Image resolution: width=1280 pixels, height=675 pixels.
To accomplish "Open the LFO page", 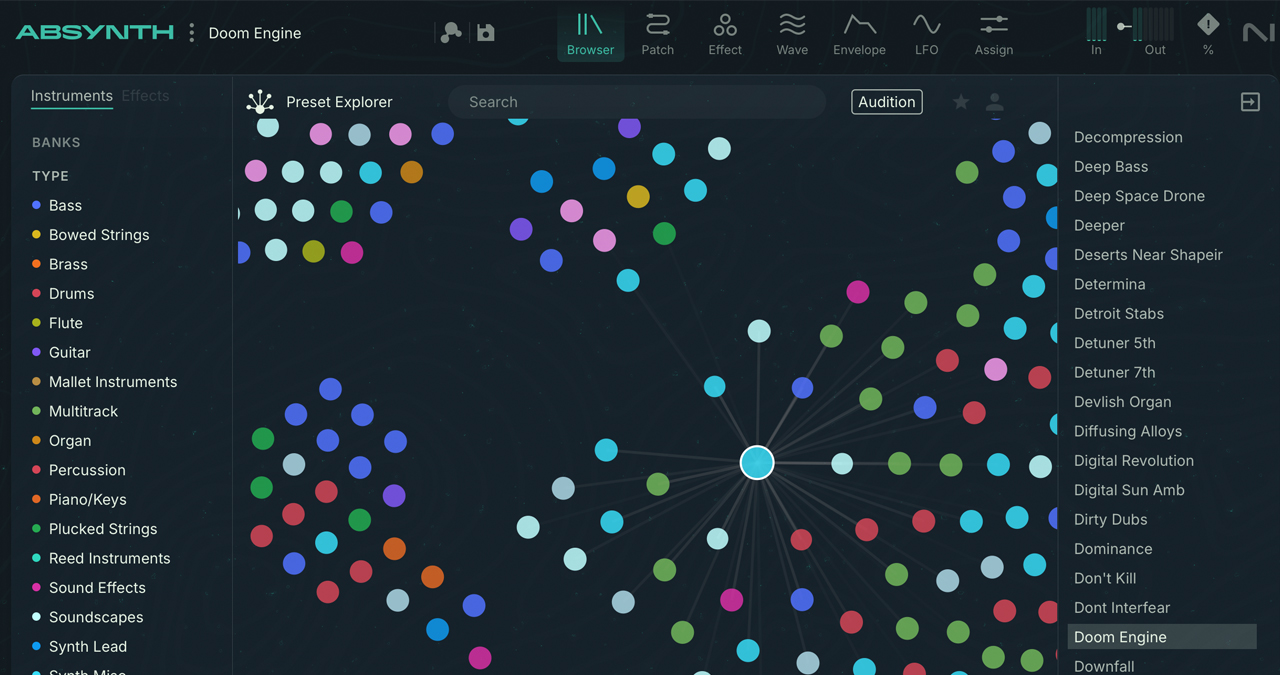I will coord(926,33).
